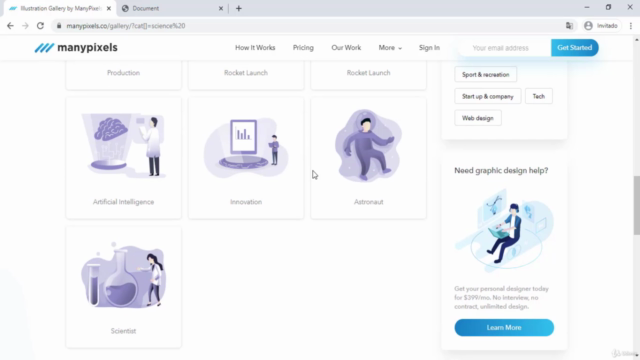The height and width of the screenshot is (360, 640).
Task: Restore down the browser window
Action: (608, 7)
